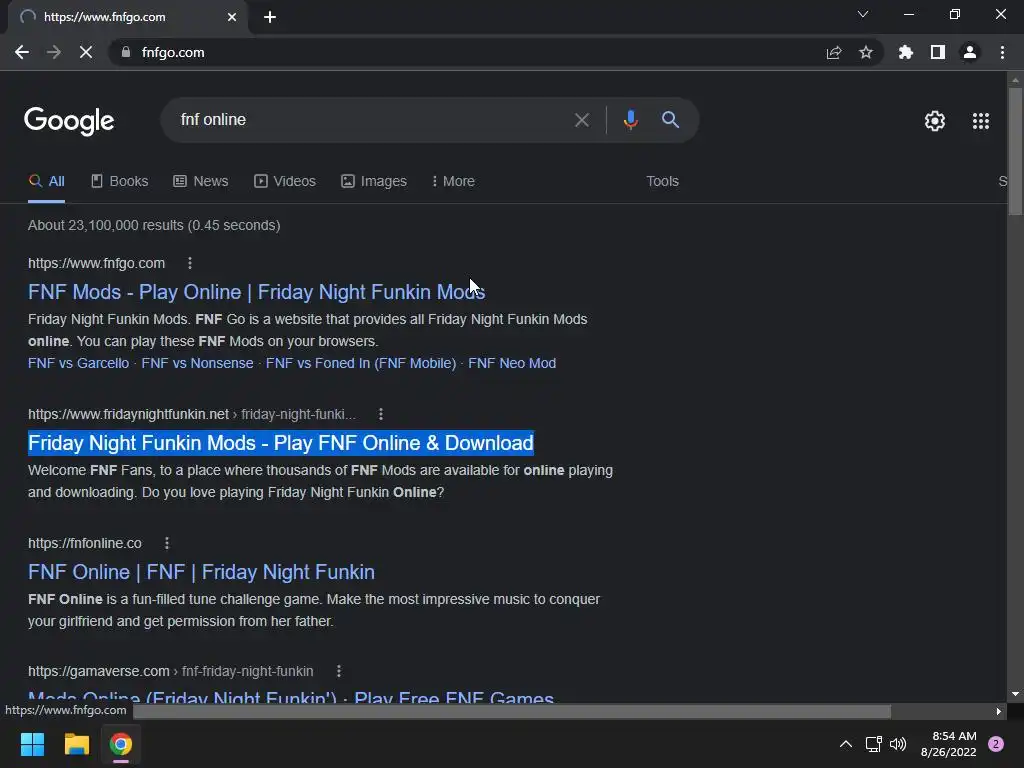The width and height of the screenshot is (1024, 768).
Task: Click the https://fnfonline.co result URL
Action: (x=85, y=543)
